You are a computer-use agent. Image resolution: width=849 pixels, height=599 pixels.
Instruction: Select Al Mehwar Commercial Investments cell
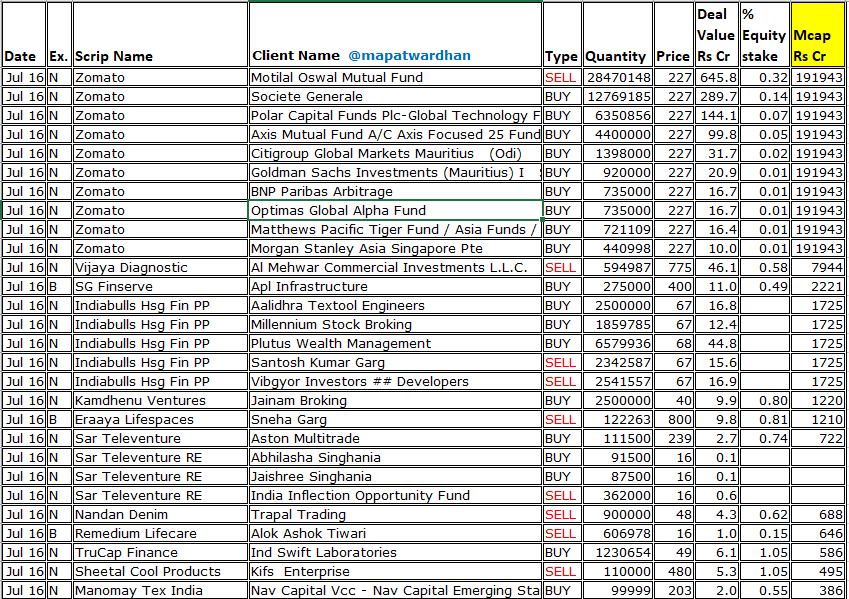pos(395,268)
